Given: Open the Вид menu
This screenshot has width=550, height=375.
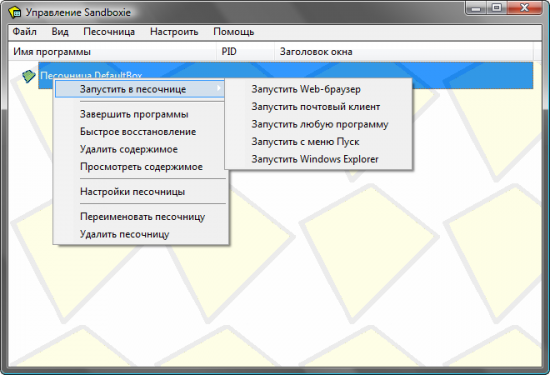Looking at the screenshot, I should 60,32.
